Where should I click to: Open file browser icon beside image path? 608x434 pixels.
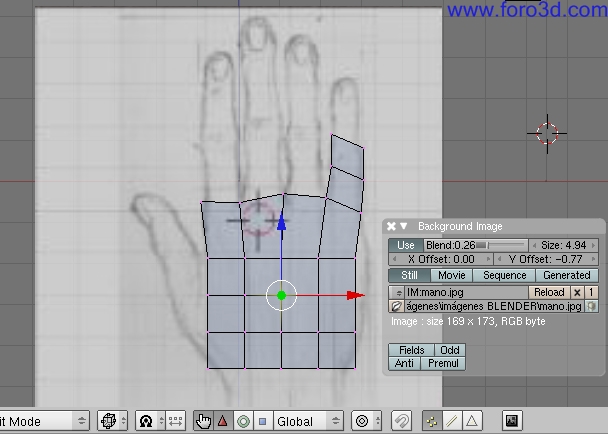pos(396,306)
